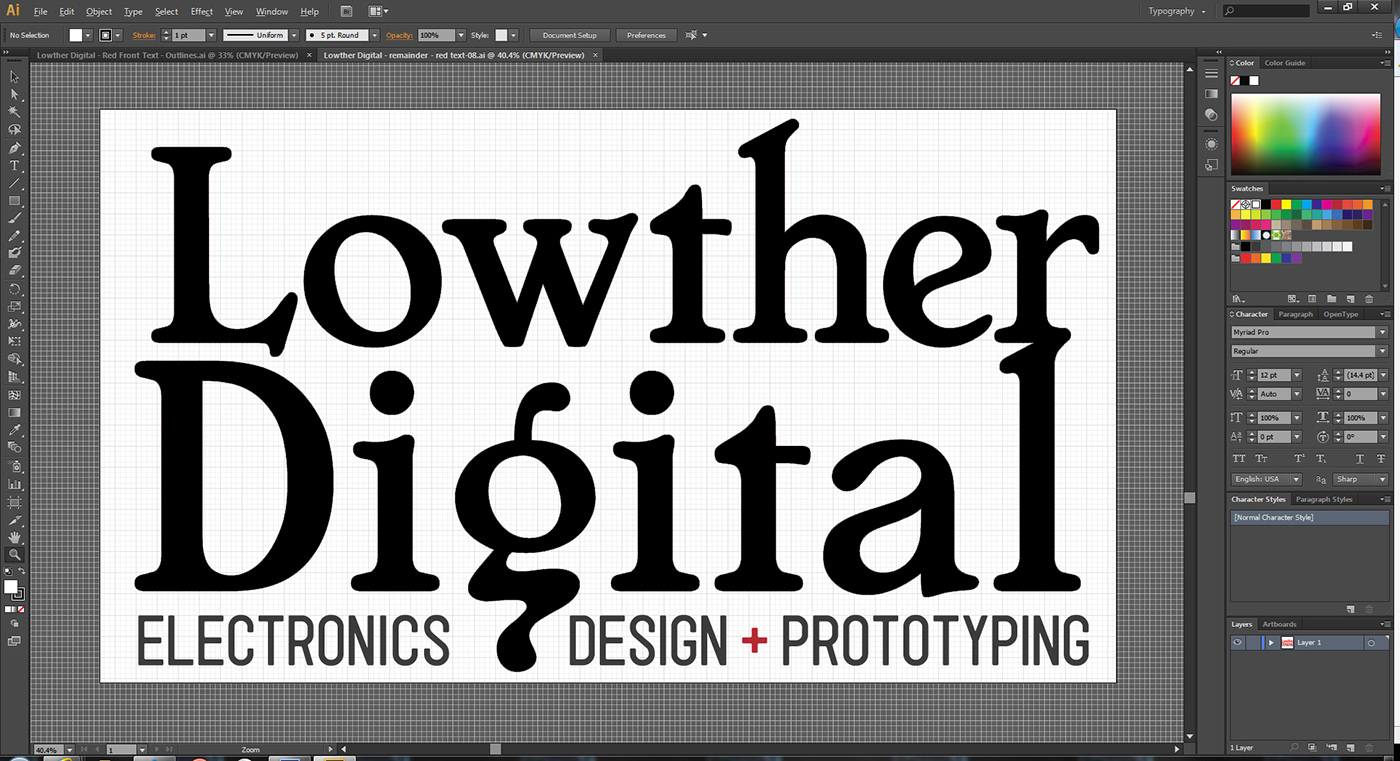Image resolution: width=1400 pixels, height=761 pixels.
Task: Choose the Rectangle tool
Action: pos(14,201)
